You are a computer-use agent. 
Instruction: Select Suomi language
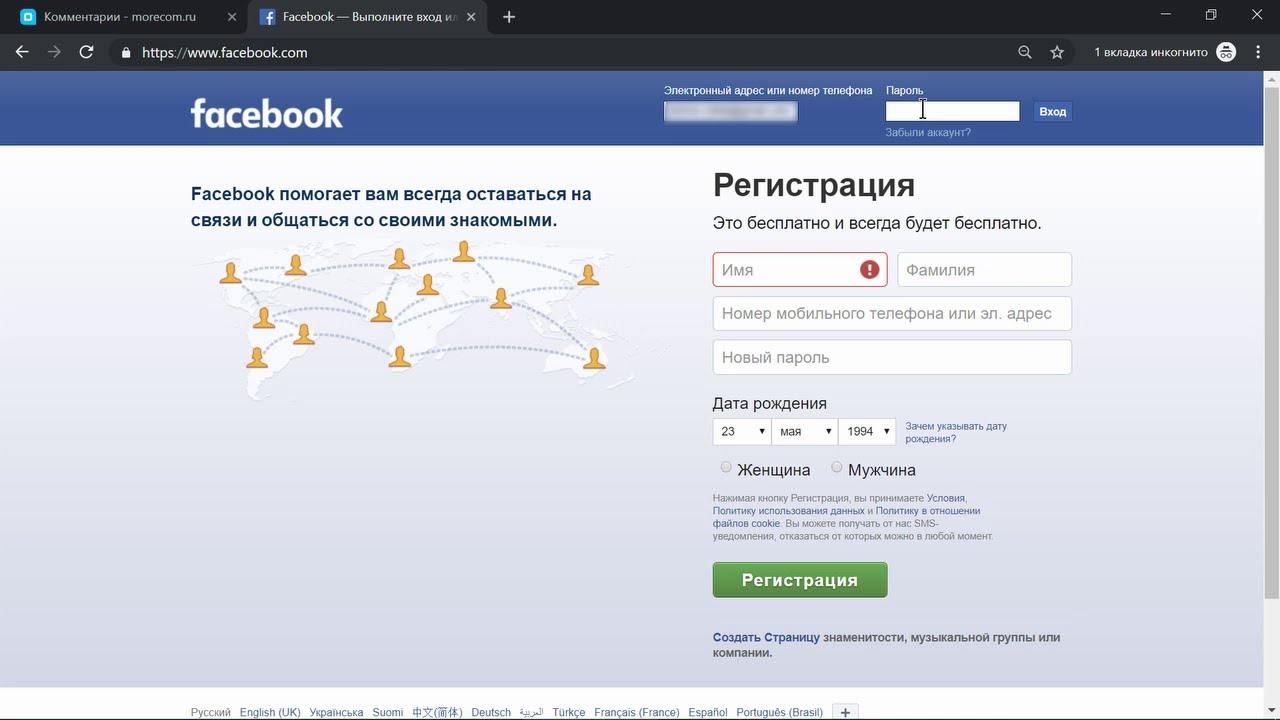pos(388,712)
